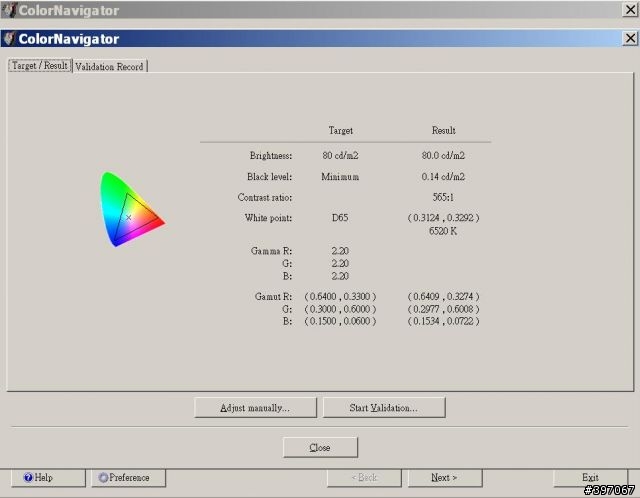Click the Contrast ratio: row label
This screenshot has width=640, height=498.
pyautogui.click(x=265, y=198)
